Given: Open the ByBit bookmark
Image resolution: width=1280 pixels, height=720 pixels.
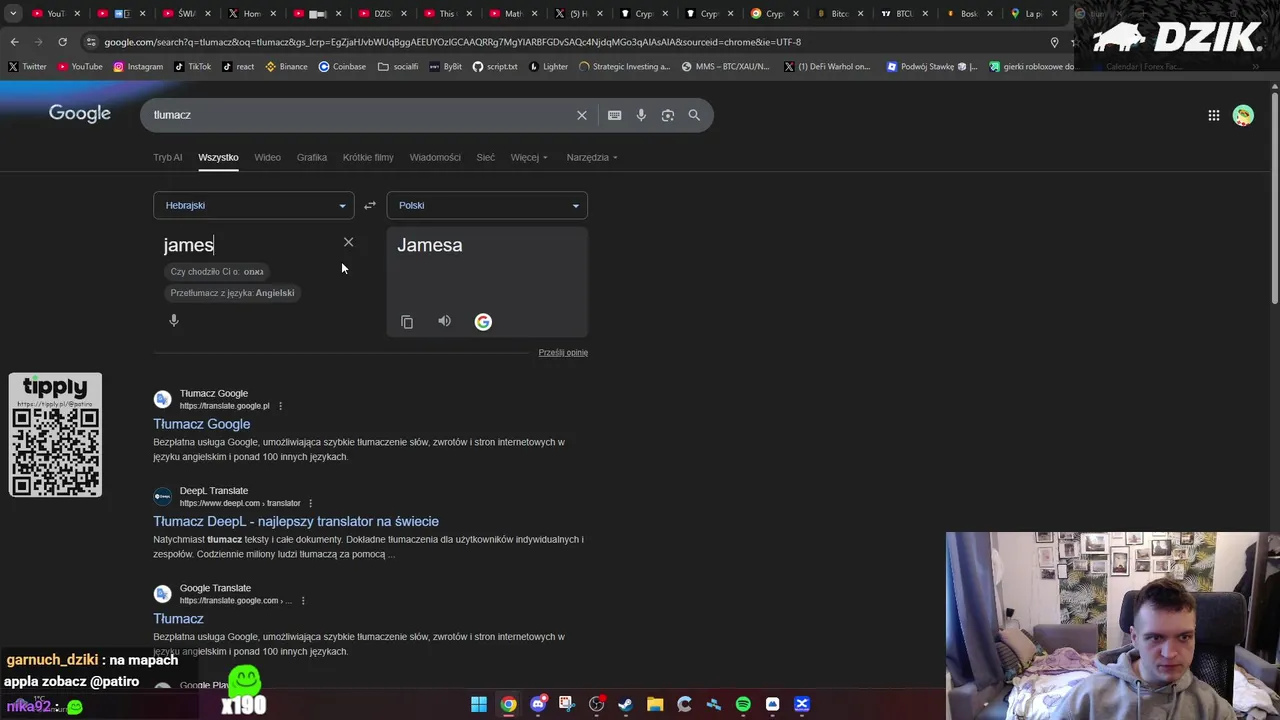Looking at the screenshot, I should (x=446, y=67).
